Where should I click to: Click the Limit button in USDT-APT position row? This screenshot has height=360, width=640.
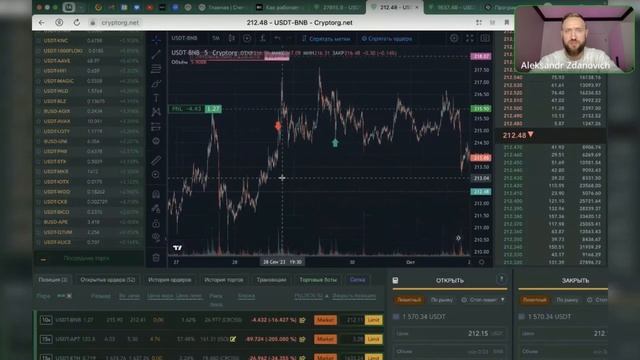point(373,339)
